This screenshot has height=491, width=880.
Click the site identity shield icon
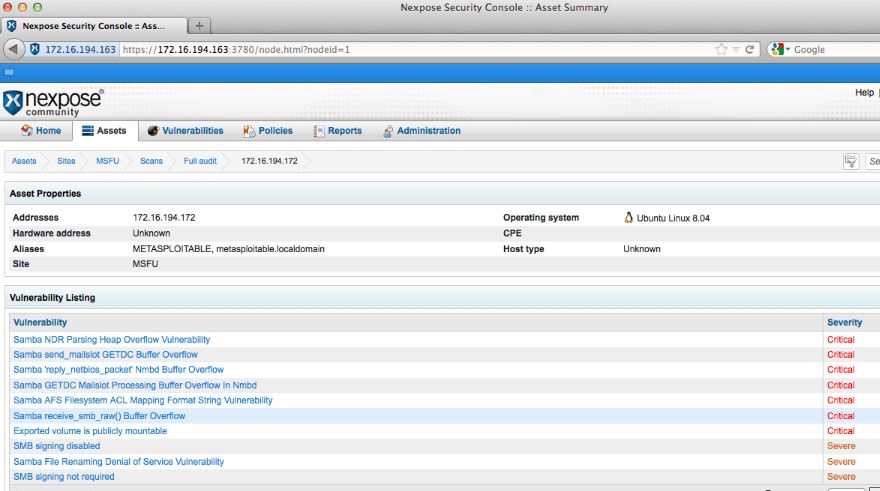point(35,49)
